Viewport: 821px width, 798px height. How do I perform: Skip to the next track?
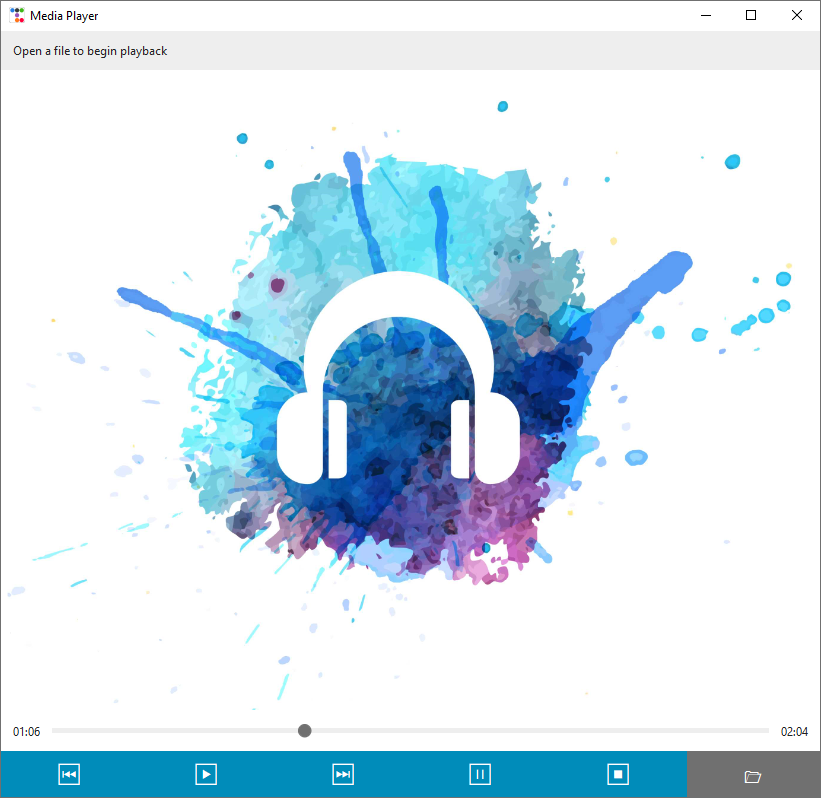(x=343, y=774)
